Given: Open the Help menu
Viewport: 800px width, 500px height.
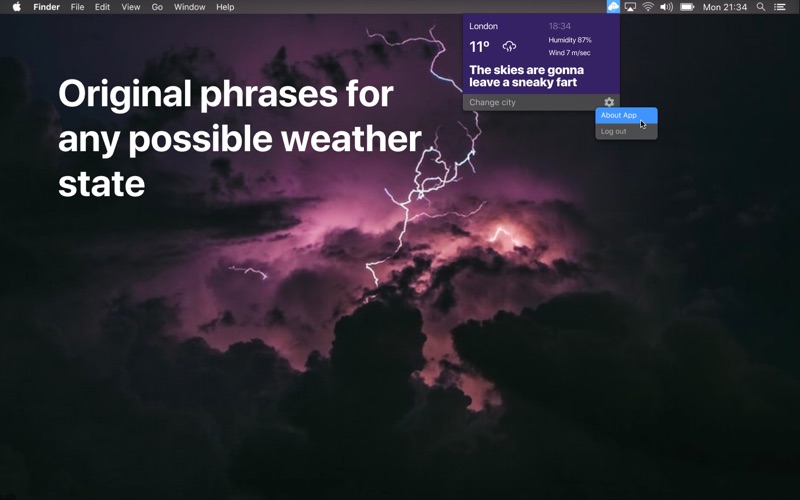Looking at the screenshot, I should pyautogui.click(x=225, y=7).
